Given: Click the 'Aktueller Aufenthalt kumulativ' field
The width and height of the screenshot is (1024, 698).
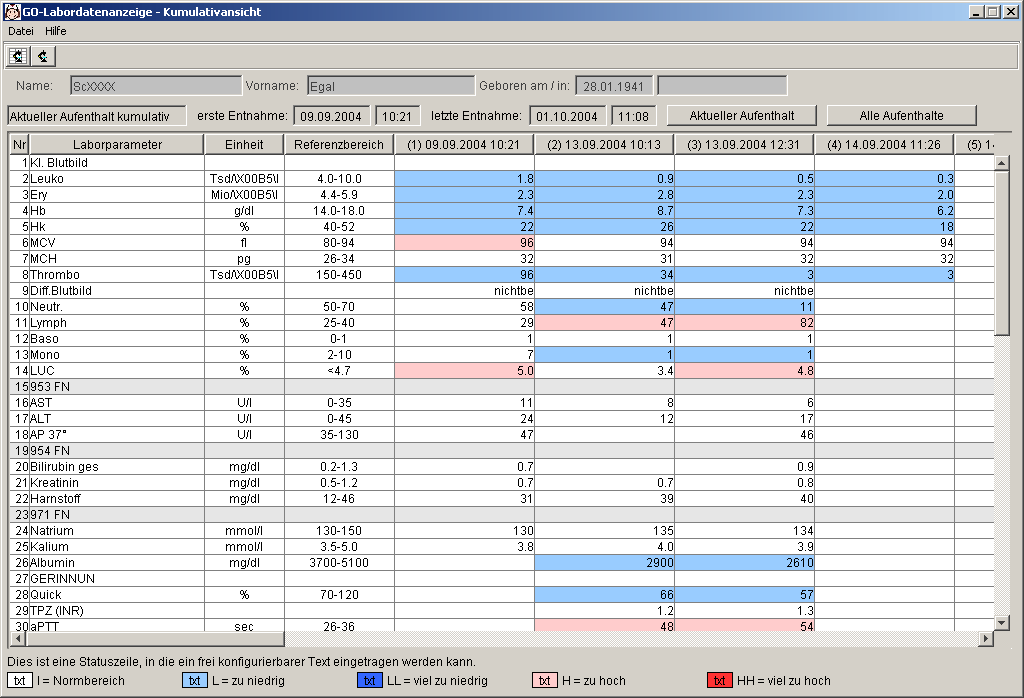Looking at the screenshot, I should [97, 116].
